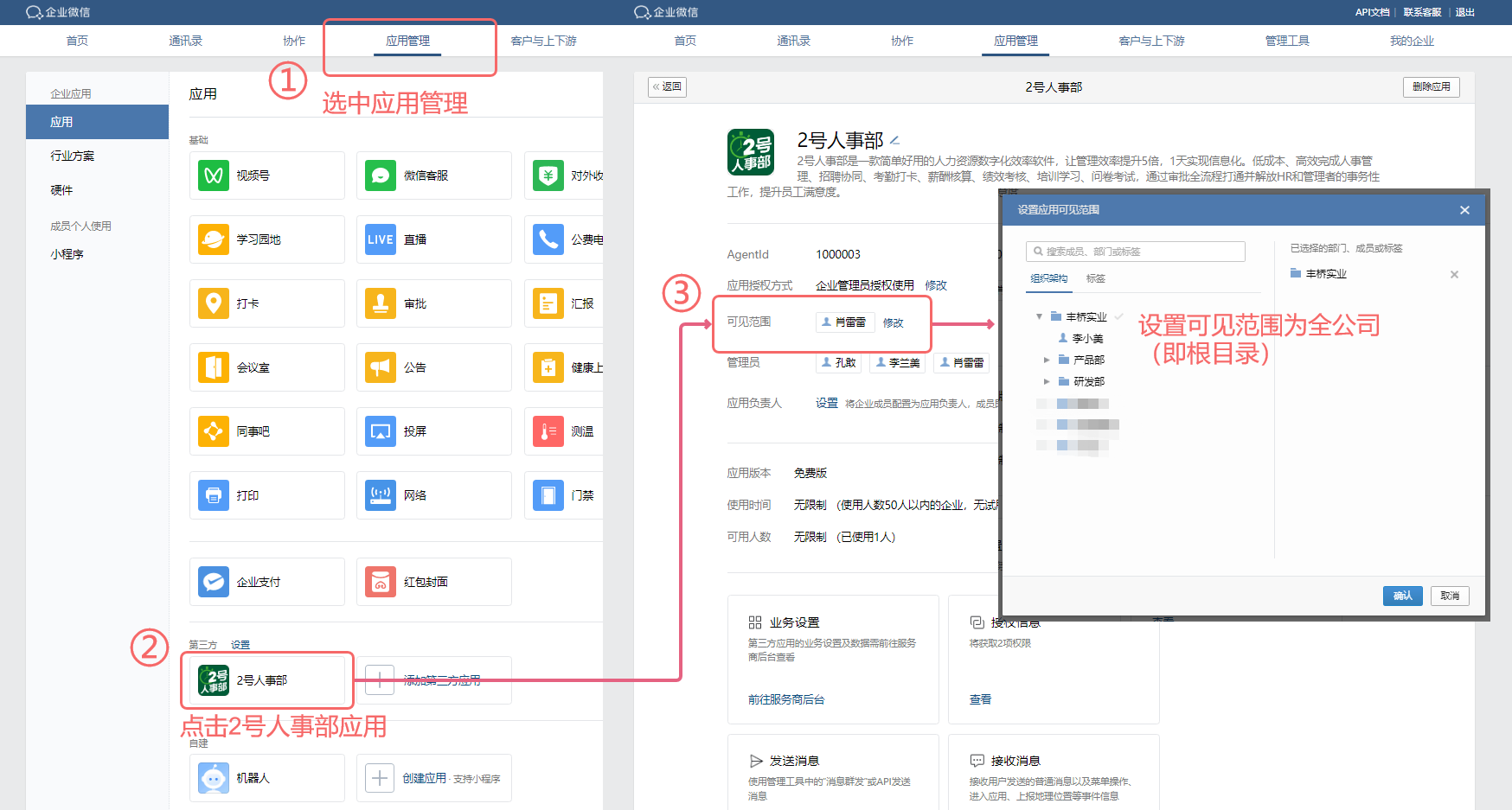The height and width of the screenshot is (810, 1512).
Task: Open the 机器人 robot icon
Action: pyautogui.click(x=214, y=778)
